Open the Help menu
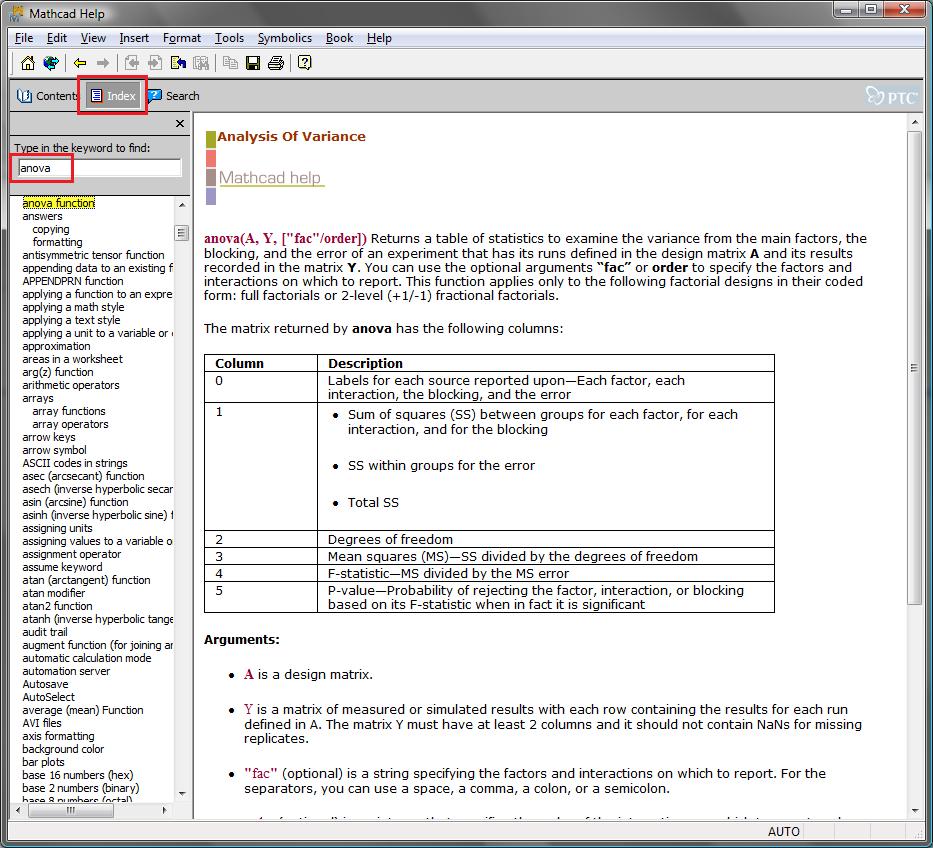 379,38
